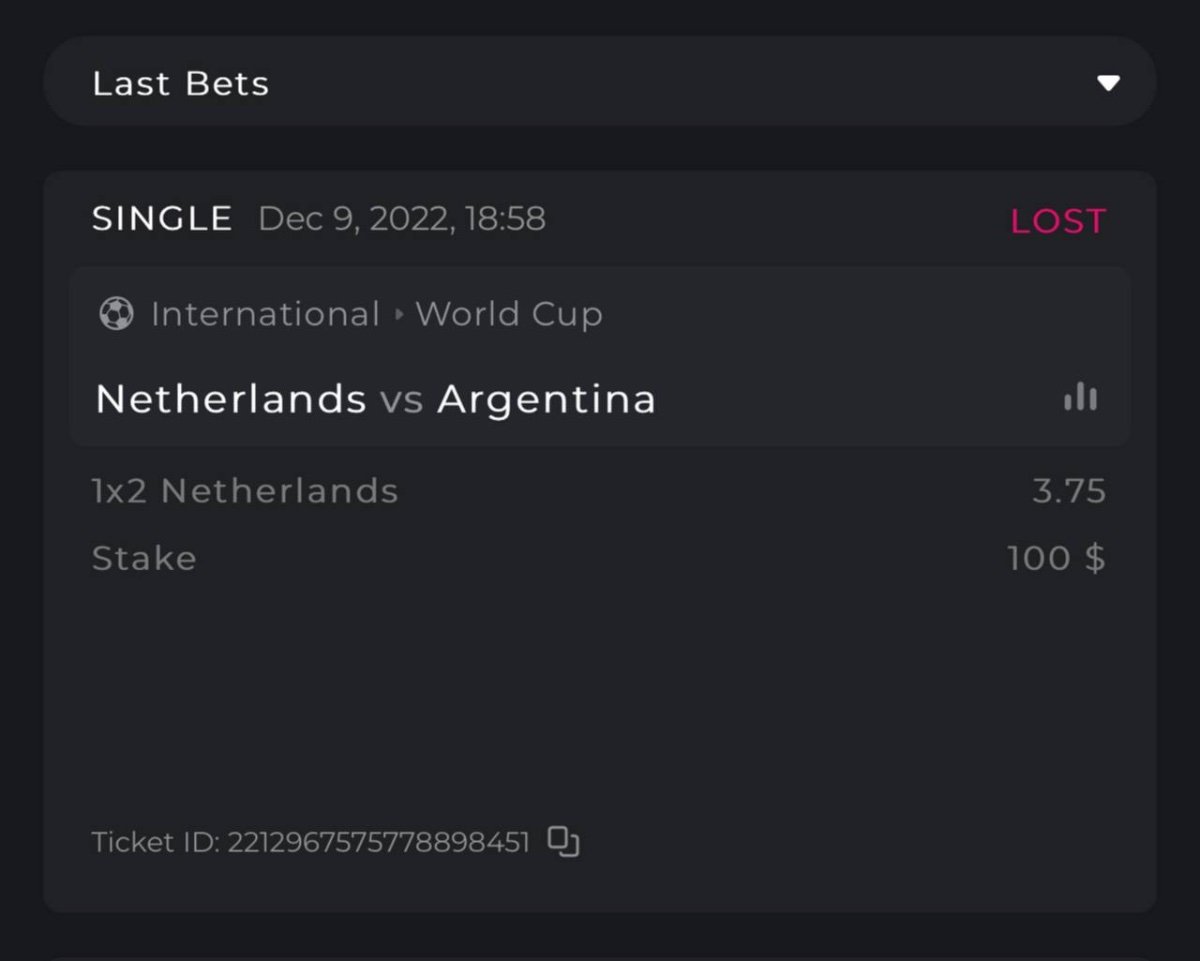Click the empty area of the bet card
The height and width of the screenshot is (961, 1200).
(600, 700)
